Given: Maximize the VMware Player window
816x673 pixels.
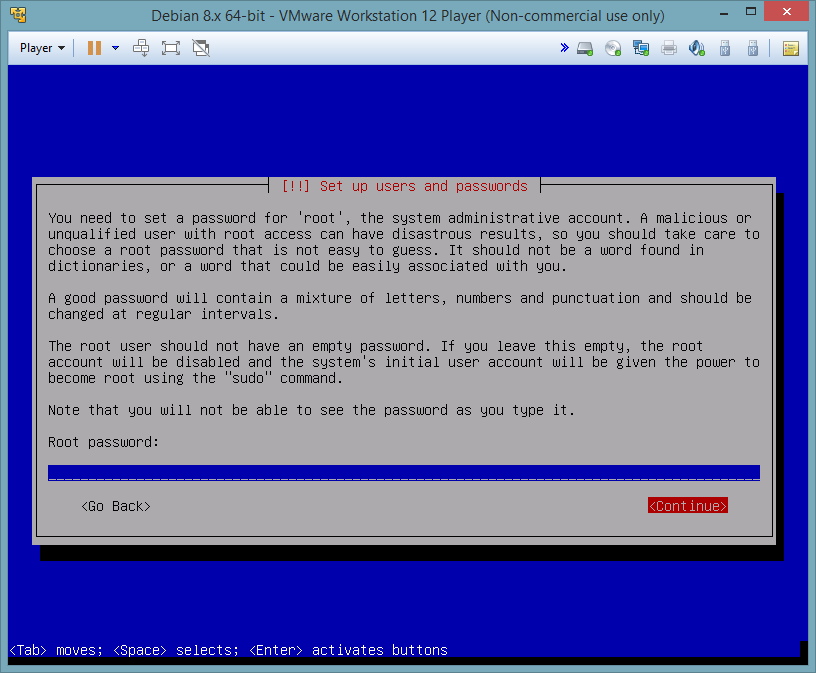Looking at the screenshot, I should (750, 11).
